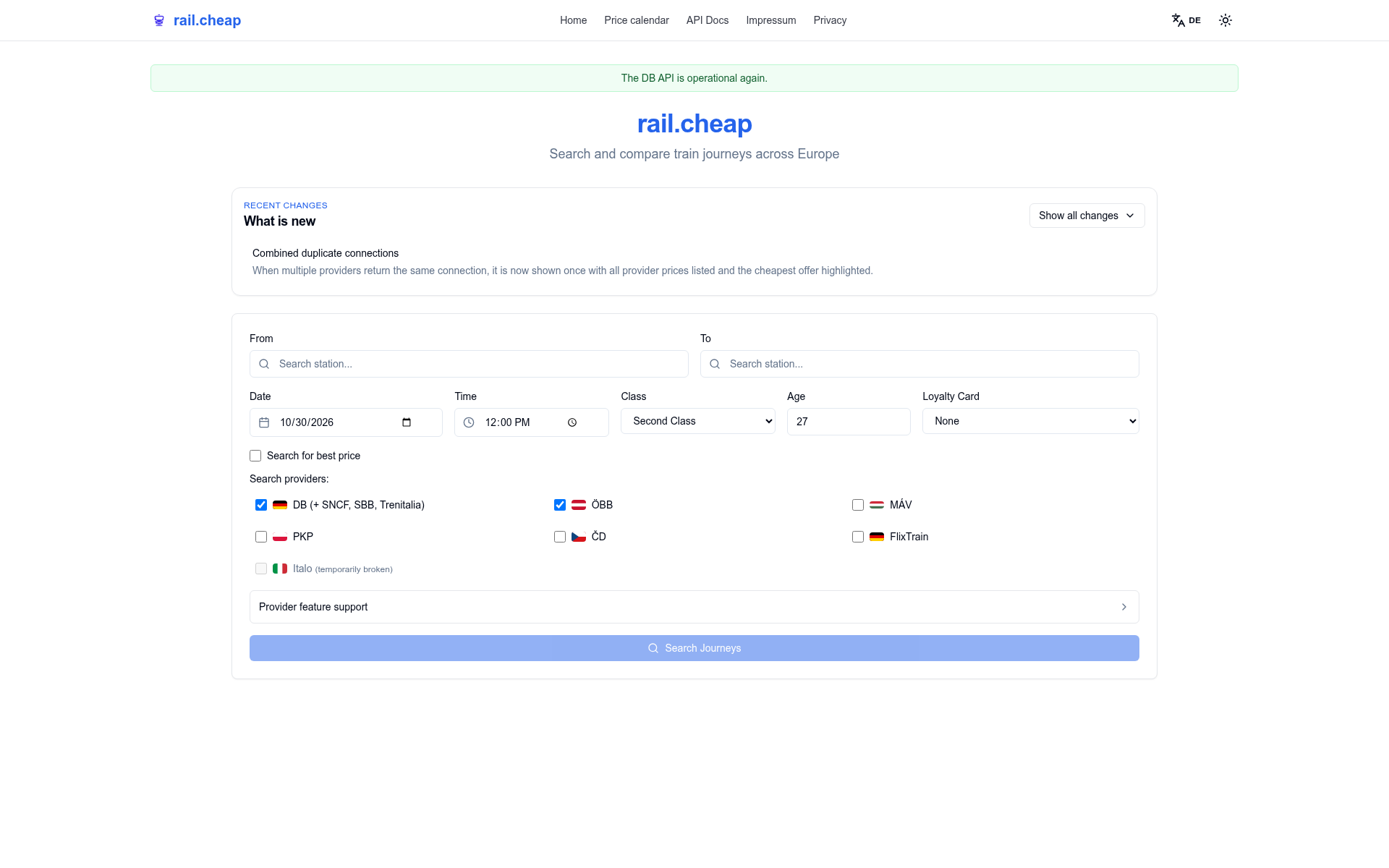Enable the ČD provider checkbox
1389x868 pixels.
tap(560, 537)
